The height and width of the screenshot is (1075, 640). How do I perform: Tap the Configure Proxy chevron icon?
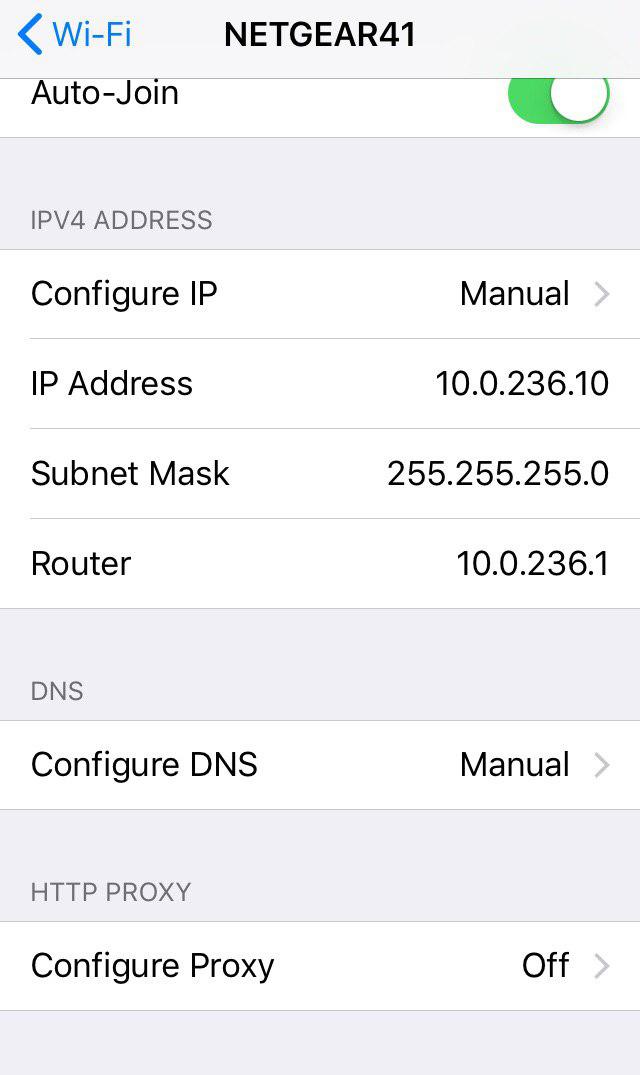pyautogui.click(x=601, y=966)
